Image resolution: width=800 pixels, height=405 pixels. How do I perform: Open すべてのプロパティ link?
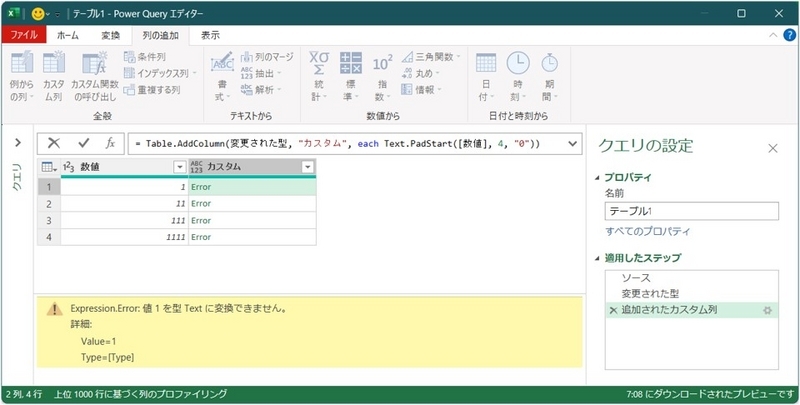[x=647, y=231]
